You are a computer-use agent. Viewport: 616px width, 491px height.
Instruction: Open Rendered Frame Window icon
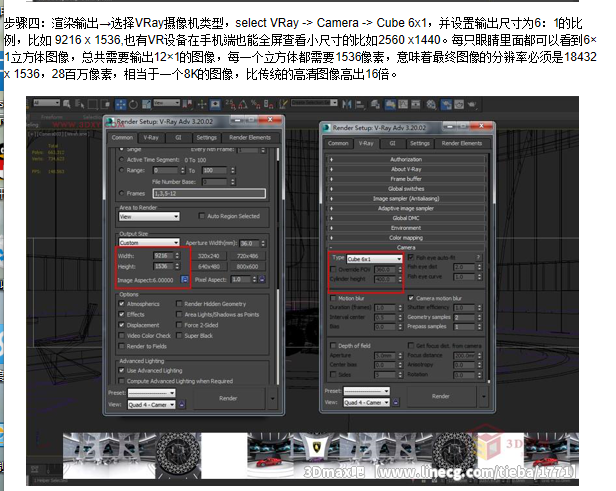[459, 104]
